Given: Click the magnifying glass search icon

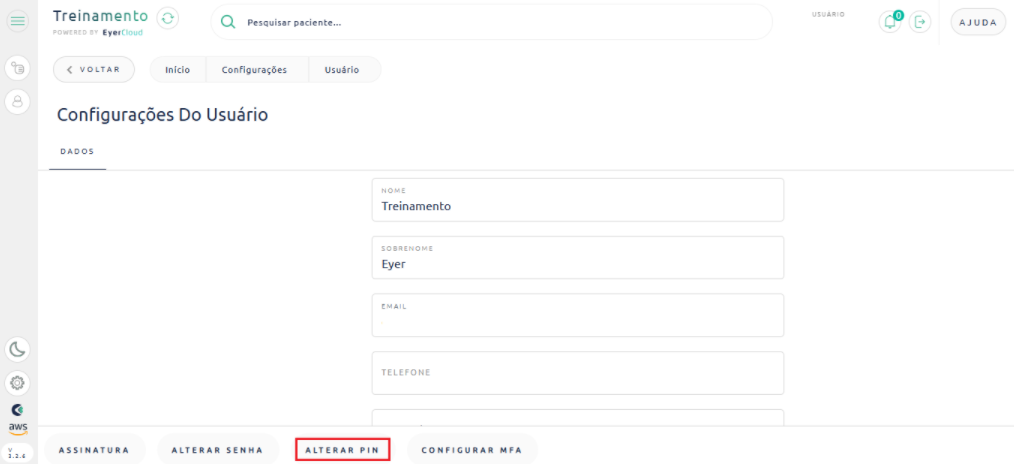Looking at the screenshot, I should click(228, 22).
